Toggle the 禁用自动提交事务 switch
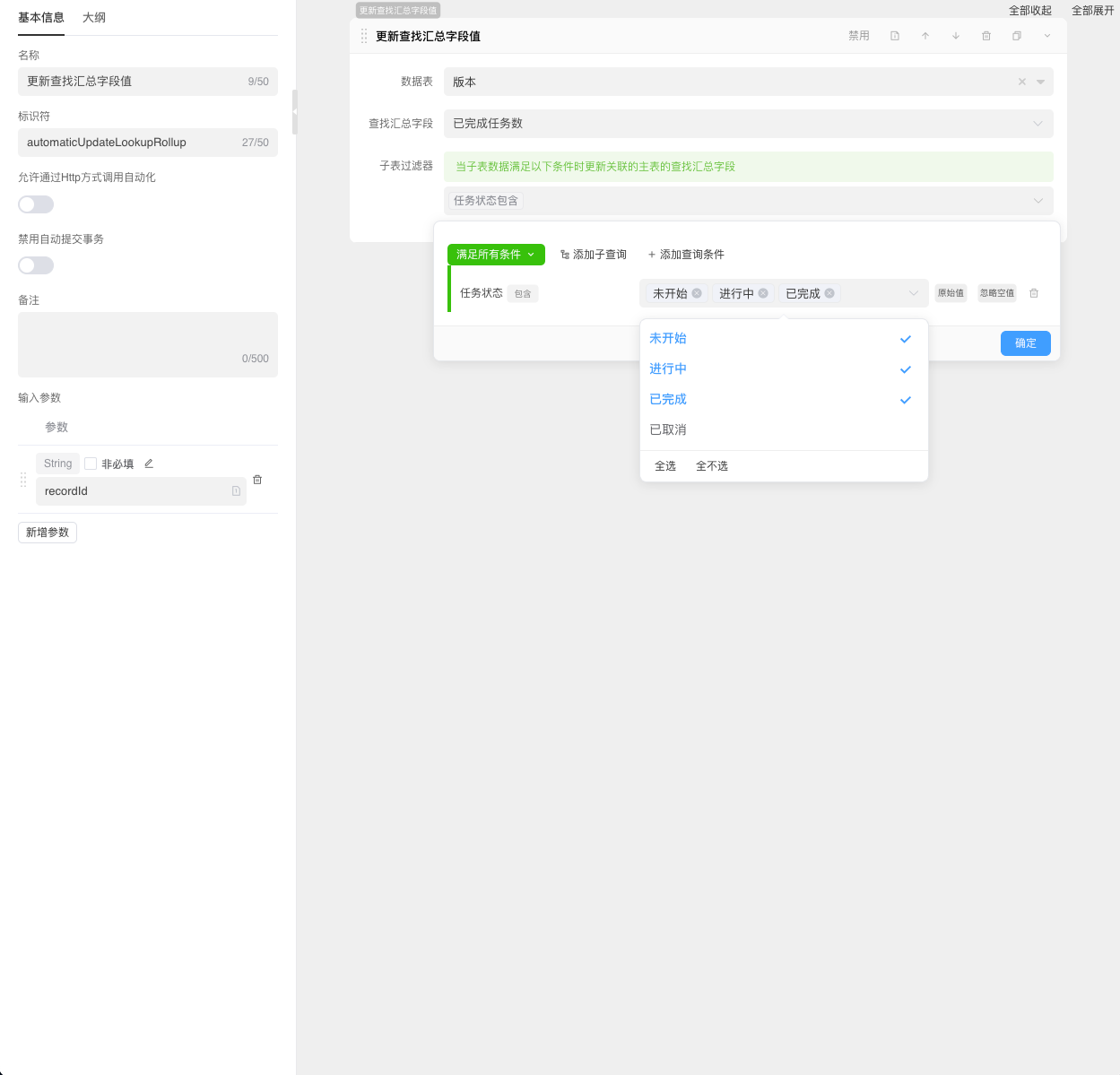 [x=36, y=265]
